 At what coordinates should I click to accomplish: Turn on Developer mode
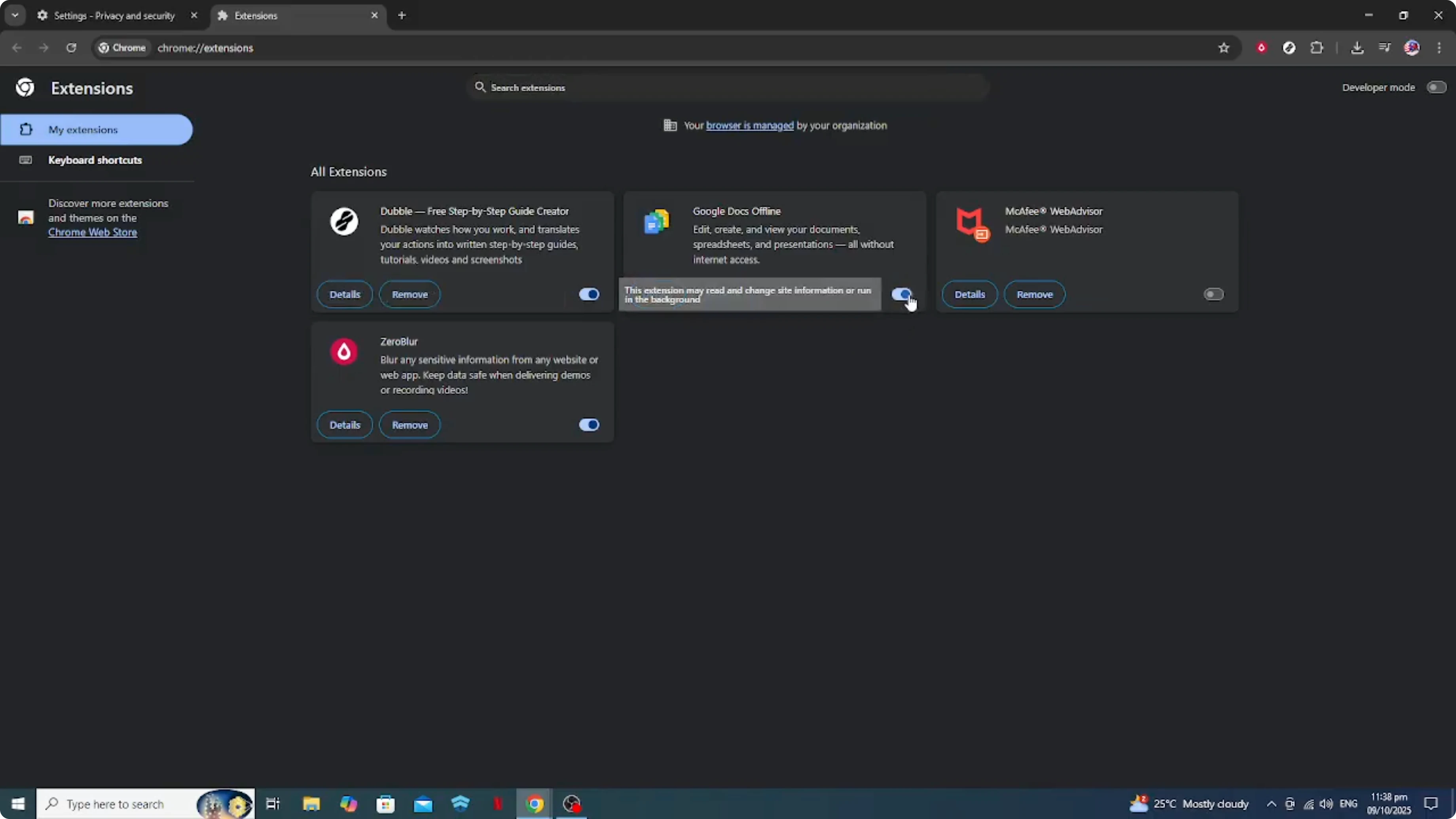pyautogui.click(x=1436, y=87)
